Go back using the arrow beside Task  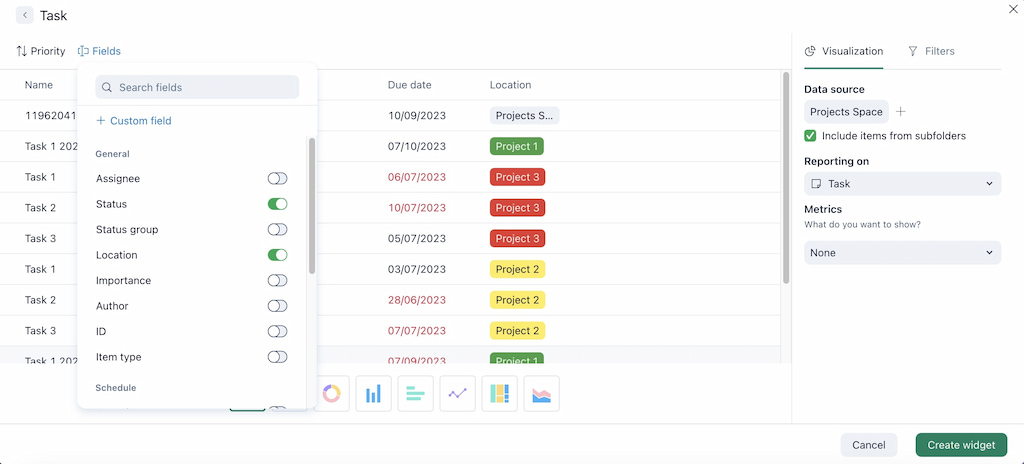tap(25, 15)
